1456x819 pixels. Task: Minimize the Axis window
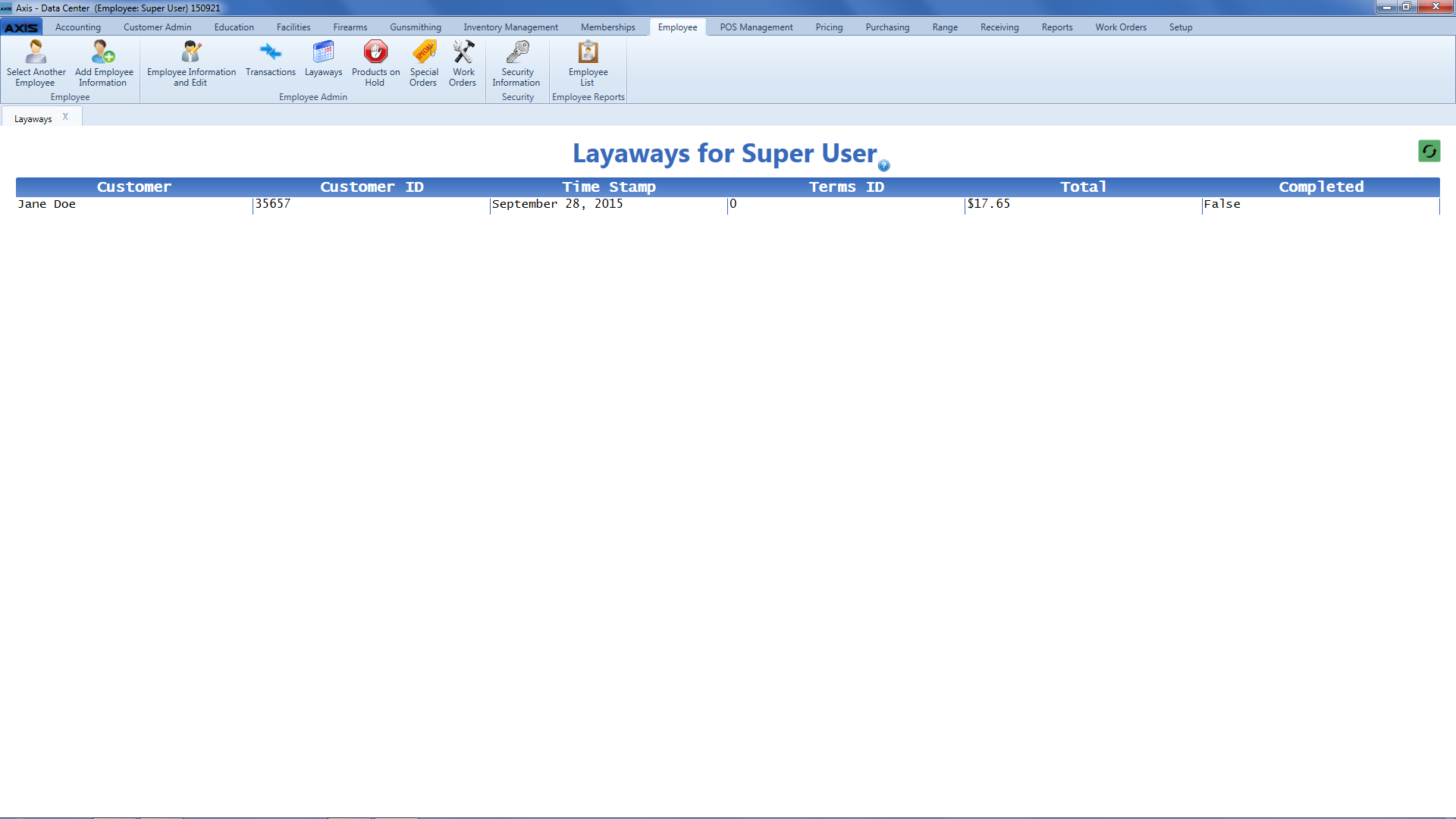(1387, 7)
